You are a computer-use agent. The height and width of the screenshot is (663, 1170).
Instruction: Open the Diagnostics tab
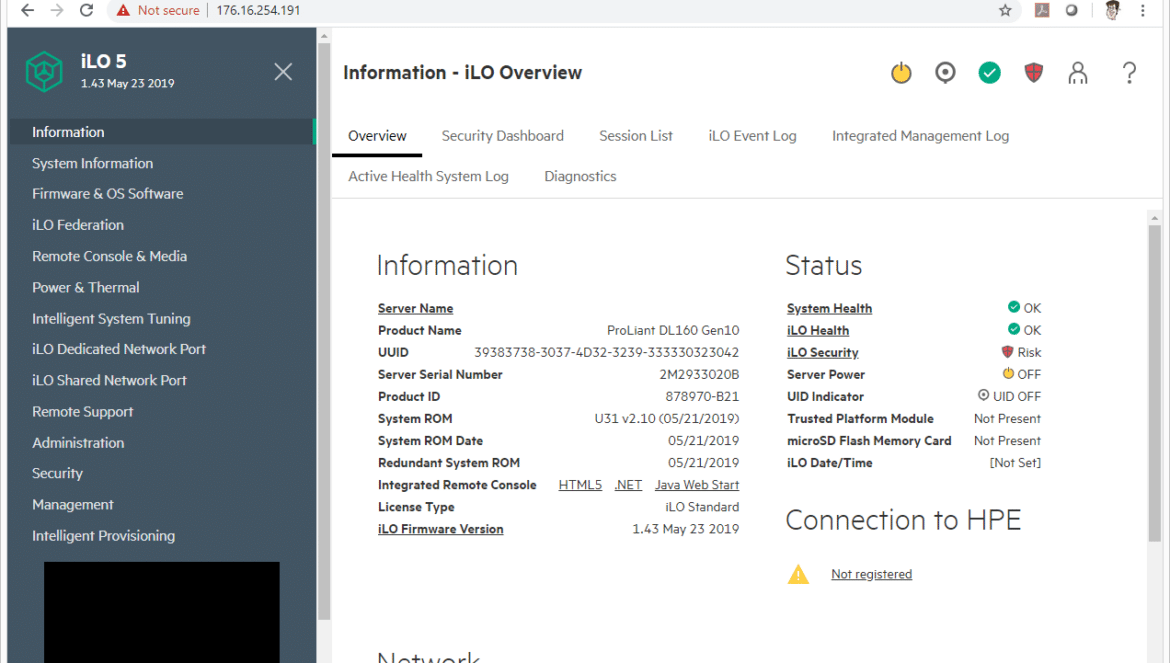(580, 176)
